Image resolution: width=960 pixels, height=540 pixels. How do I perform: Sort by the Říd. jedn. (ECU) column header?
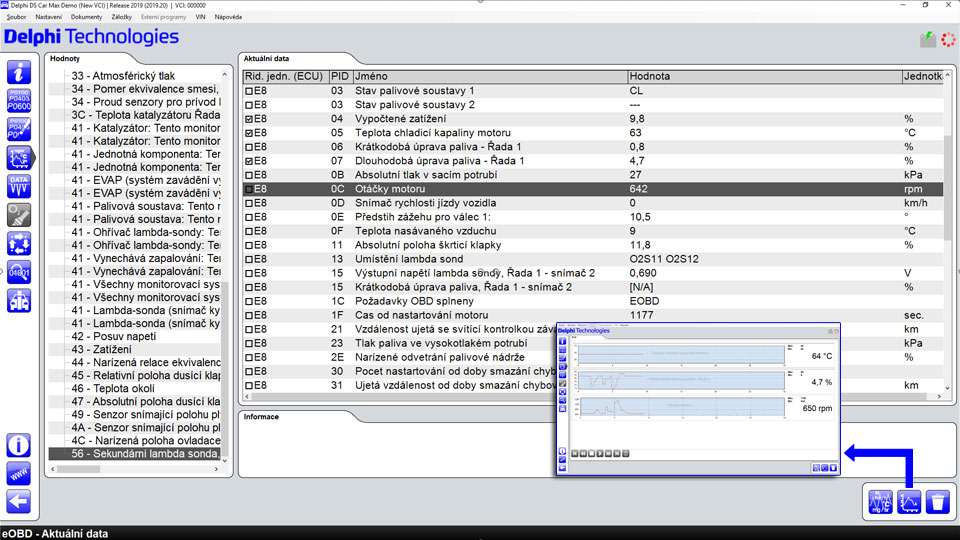point(286,77)
